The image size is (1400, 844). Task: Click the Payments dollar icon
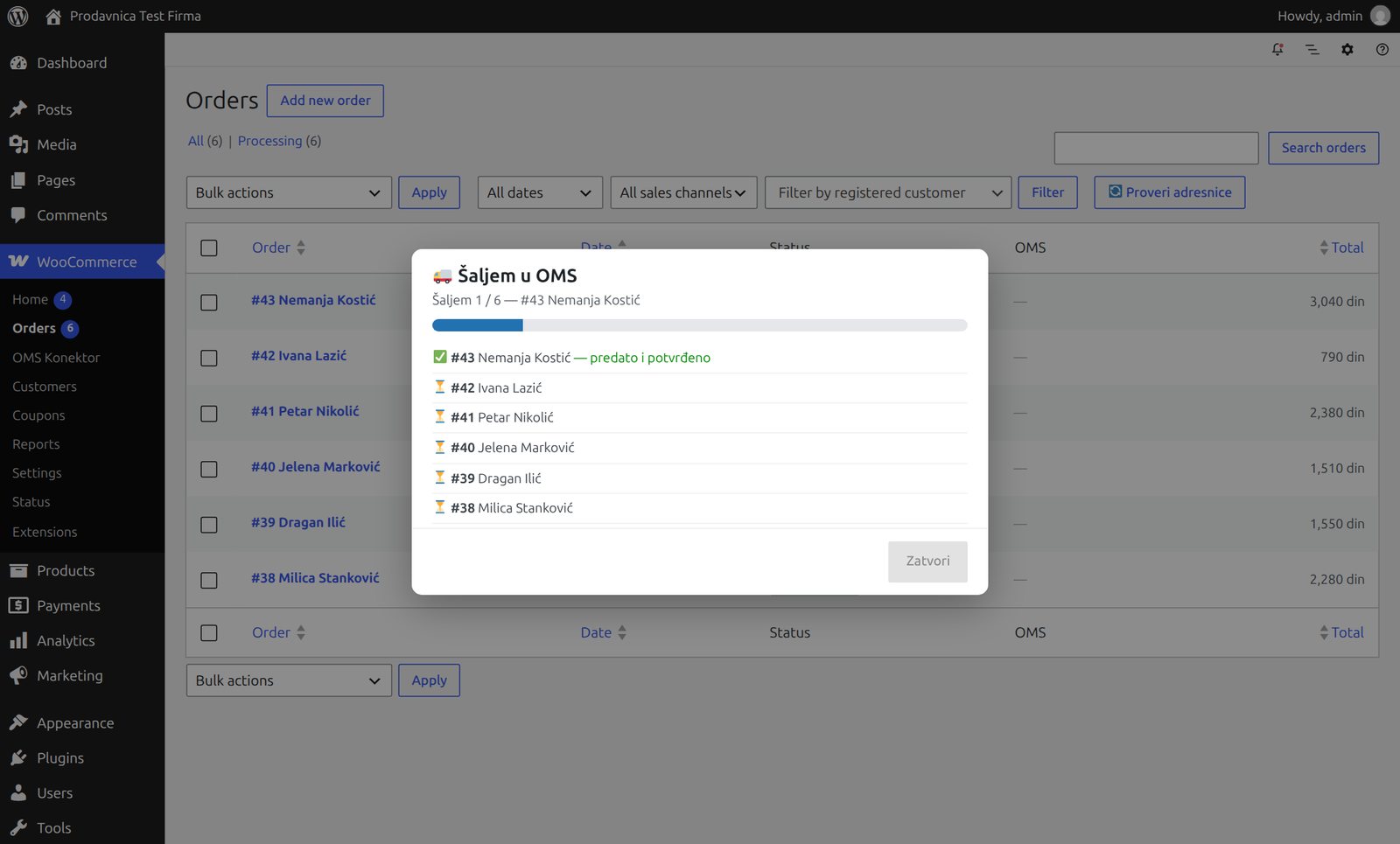click(x=18, y=605)
